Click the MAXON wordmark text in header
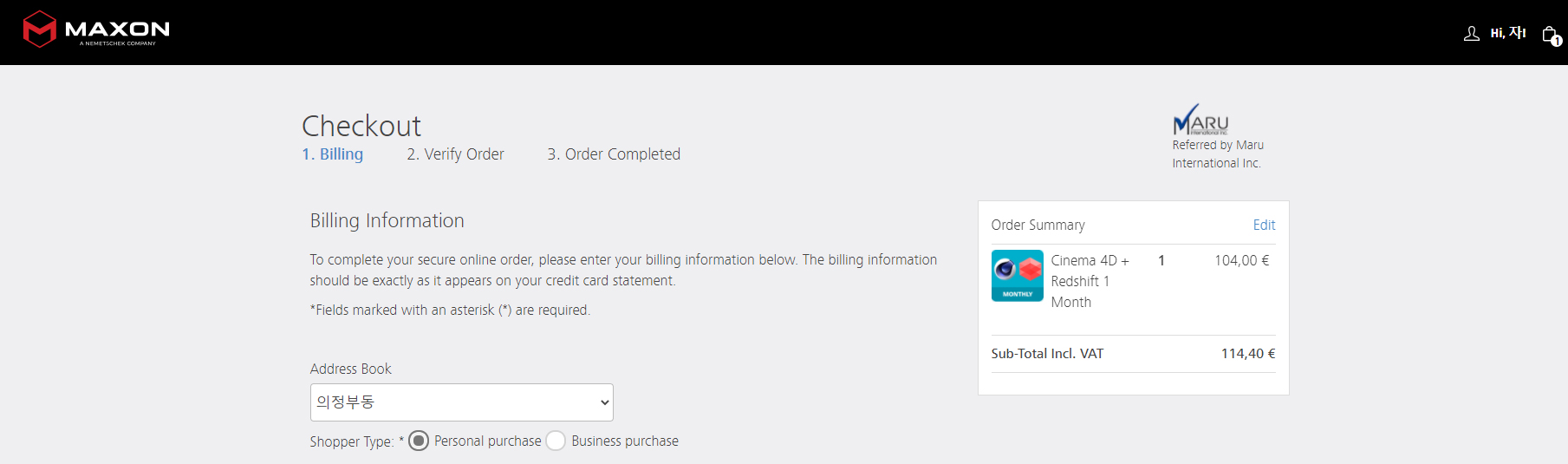The width and height of the screenshot is (1568, 464). point(117,29)
